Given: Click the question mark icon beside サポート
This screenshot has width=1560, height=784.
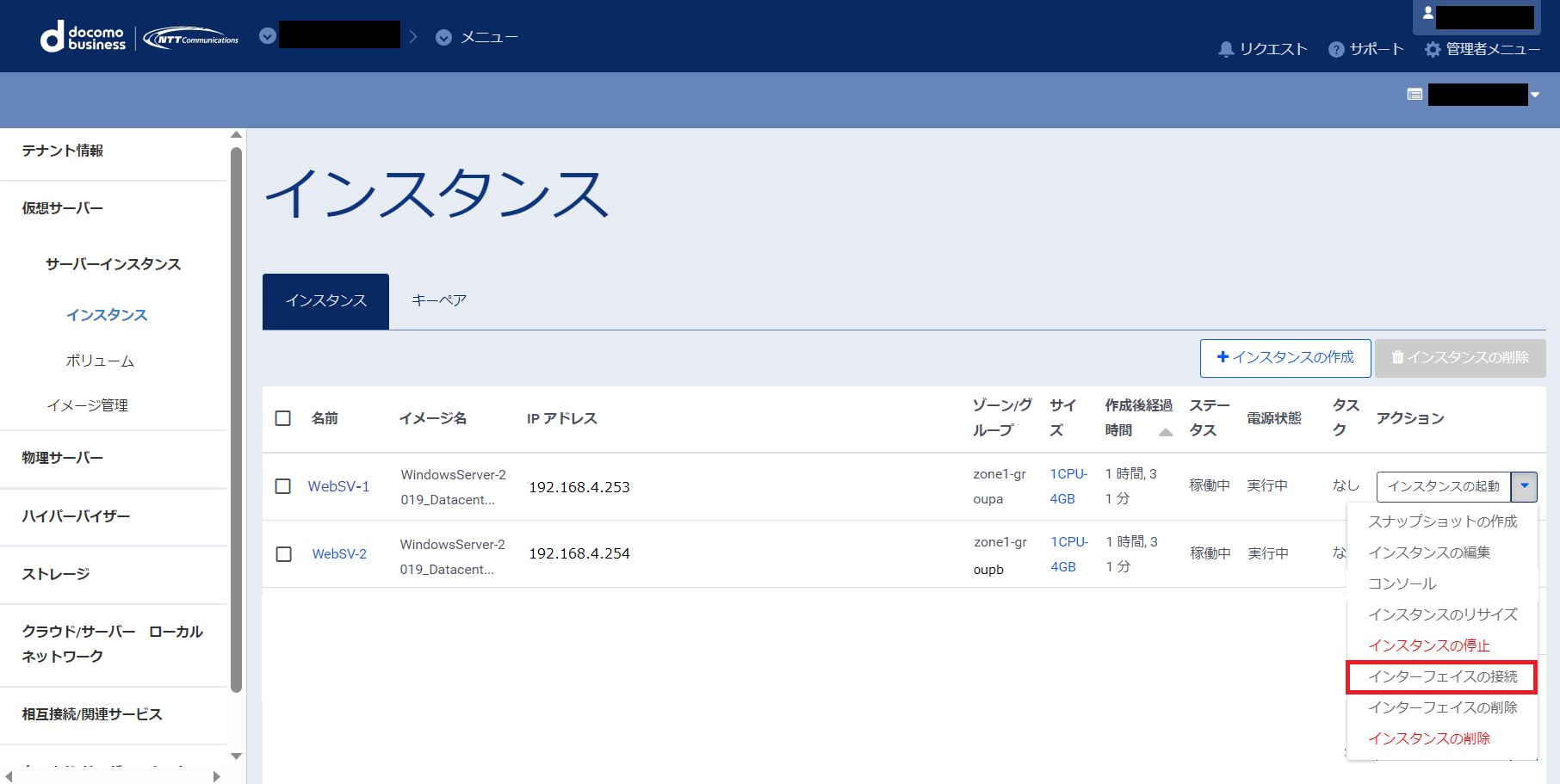Looking at the screenshot, I should coord(1336,49).
